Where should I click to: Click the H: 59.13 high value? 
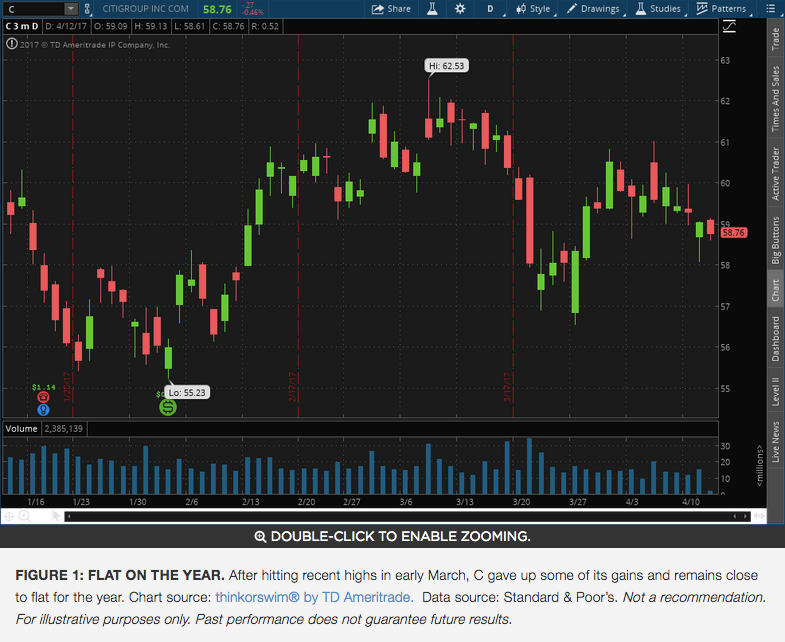point(151,26)
